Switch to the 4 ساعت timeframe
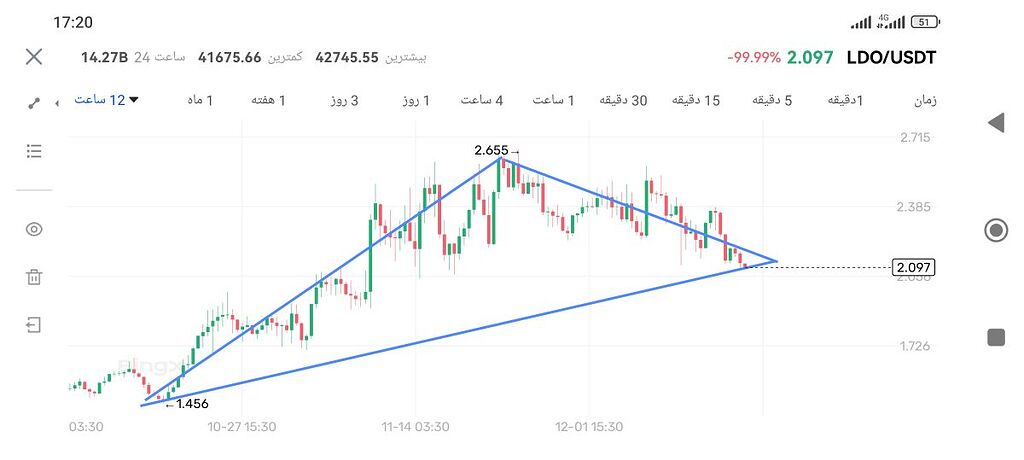The width and height of the screenshot is (1024, 460). tap(482, 100)
